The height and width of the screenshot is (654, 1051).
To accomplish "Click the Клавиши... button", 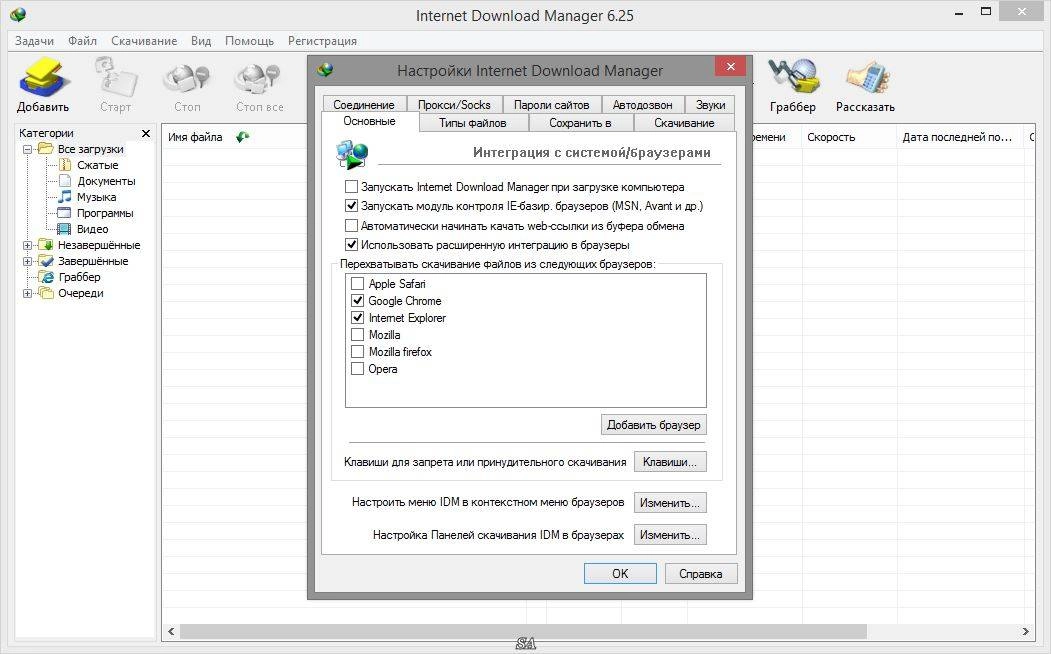I will coord(670,462).
